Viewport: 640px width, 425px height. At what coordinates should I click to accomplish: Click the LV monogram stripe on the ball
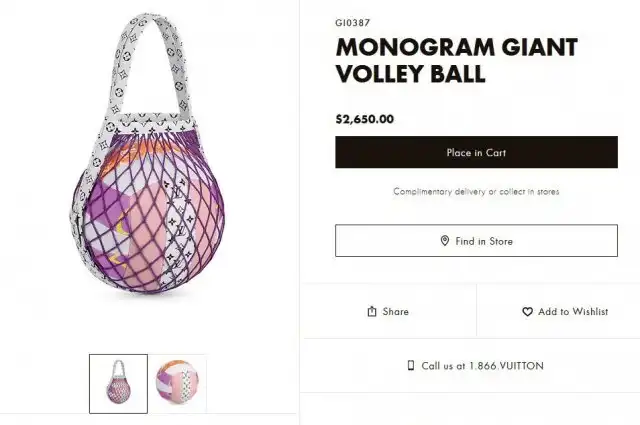(x=180, y=231)
